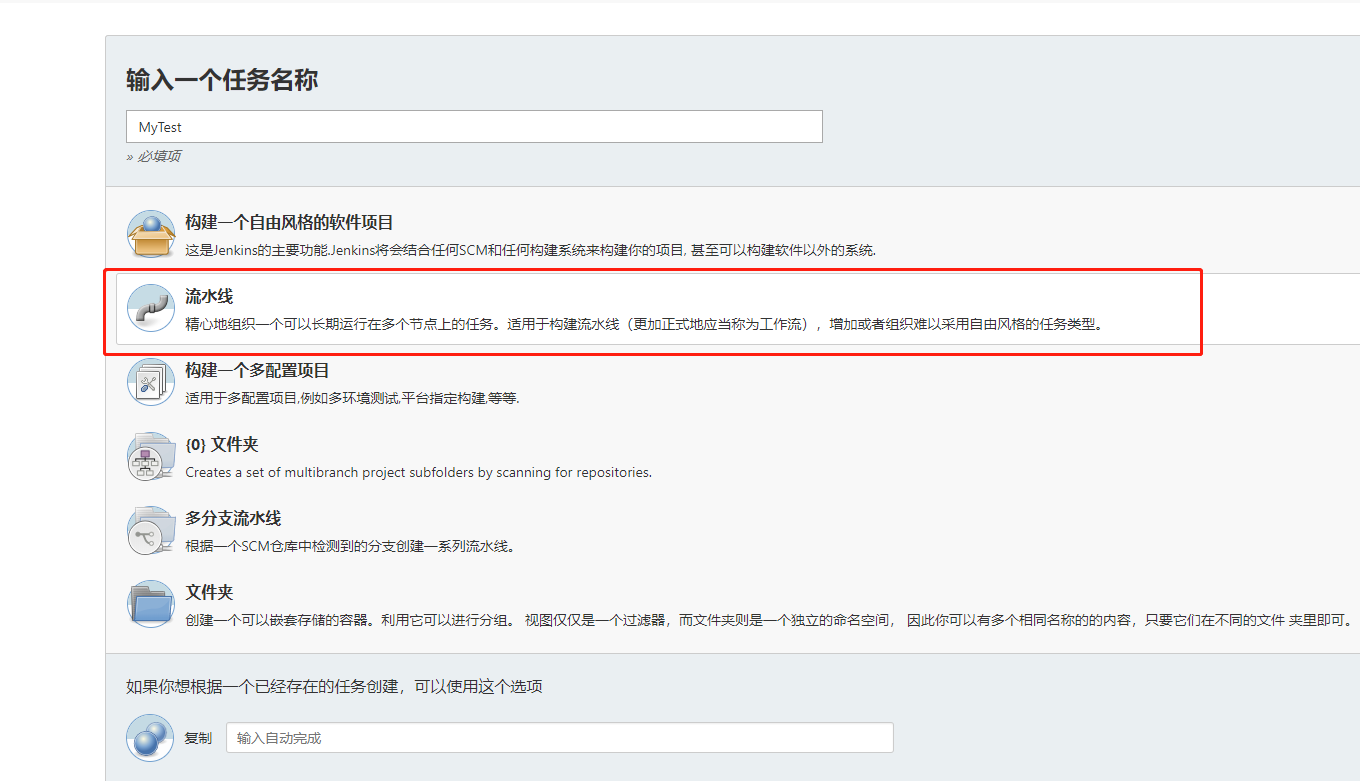This screenshot has width=1360, height=781.
Task: Click text 如果你想根据一个已经存在的任务创建
Action: pos(334,686)
